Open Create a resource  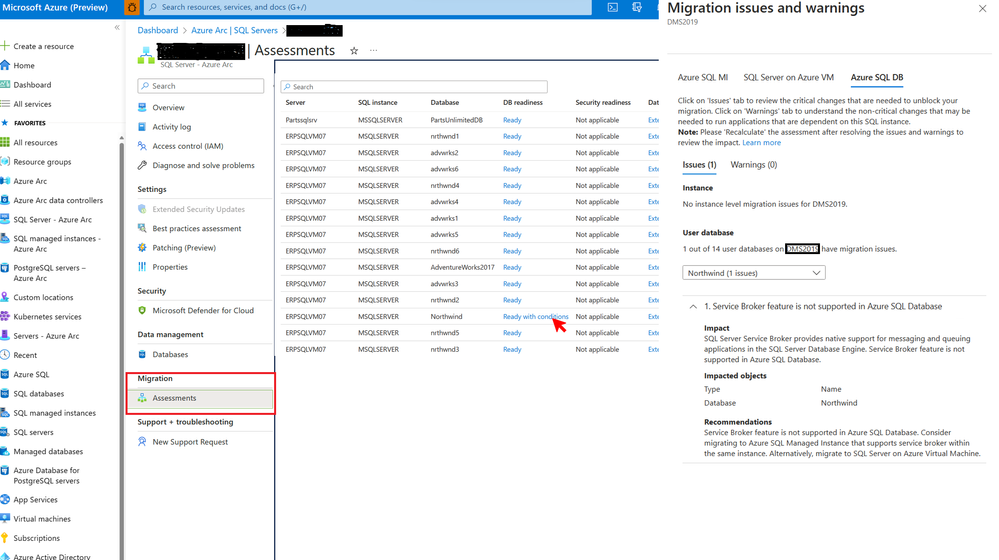(43, 47)
